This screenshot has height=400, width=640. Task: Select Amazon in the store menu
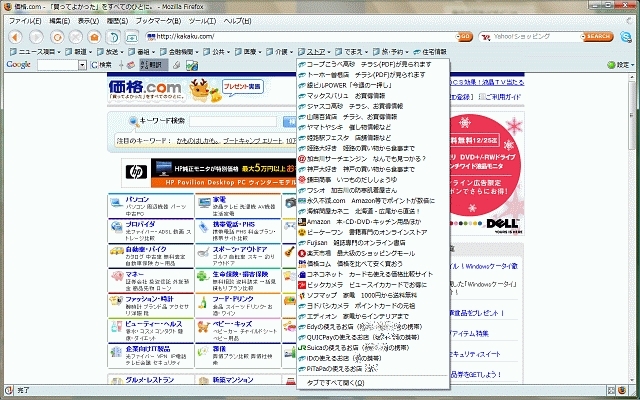pyautogui.click(x=373, y=222)
